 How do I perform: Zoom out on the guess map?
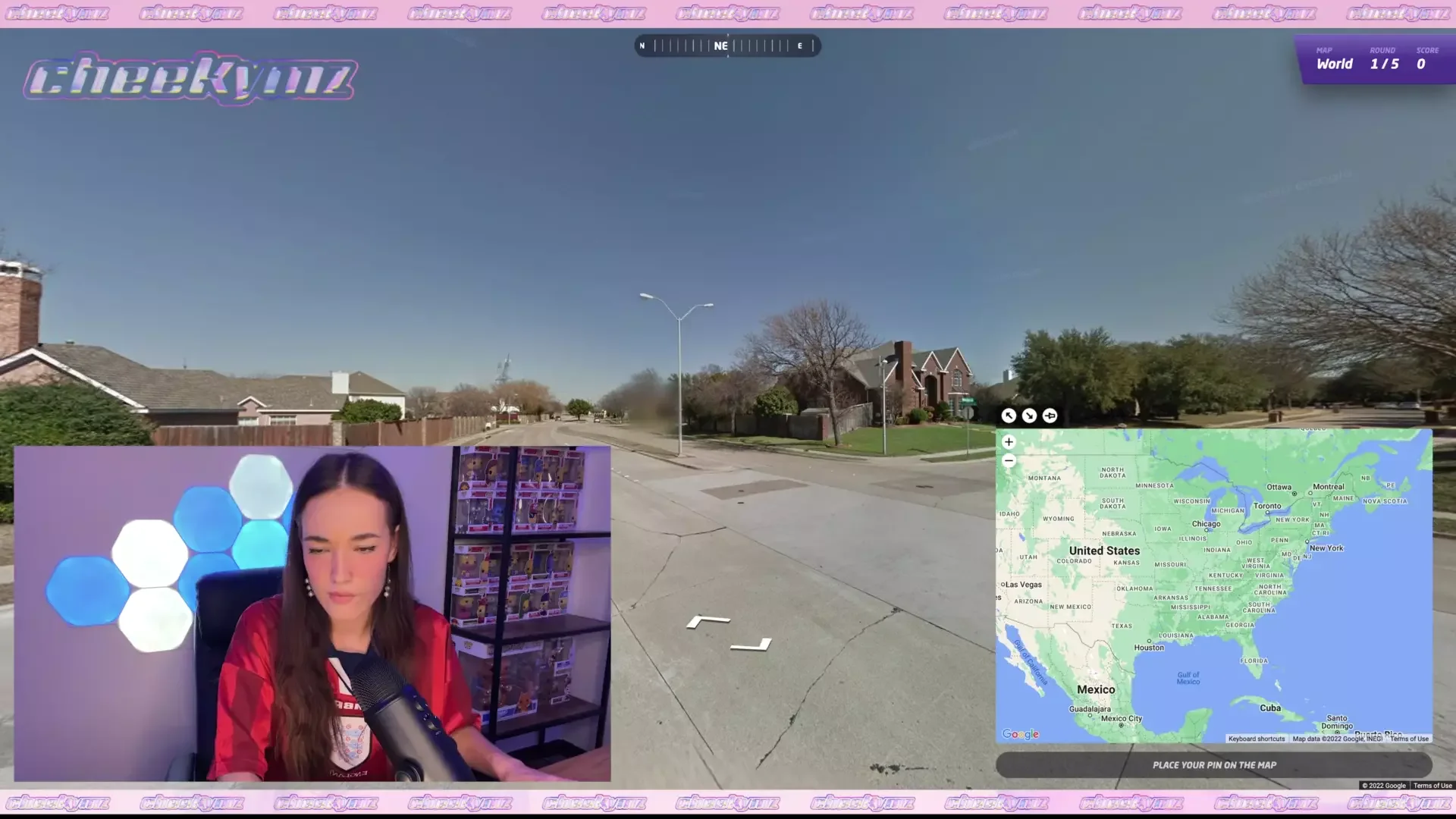coord(1009,460)
